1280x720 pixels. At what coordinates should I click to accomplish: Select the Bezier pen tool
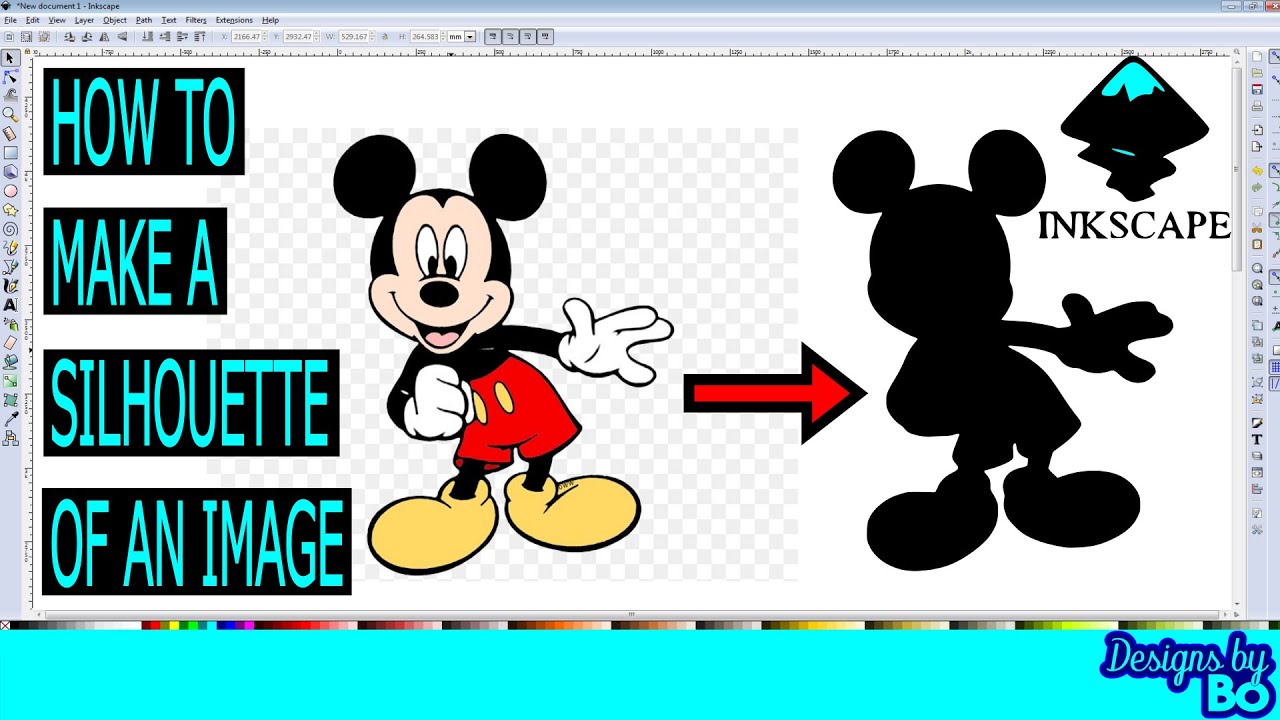coord(10,267)
